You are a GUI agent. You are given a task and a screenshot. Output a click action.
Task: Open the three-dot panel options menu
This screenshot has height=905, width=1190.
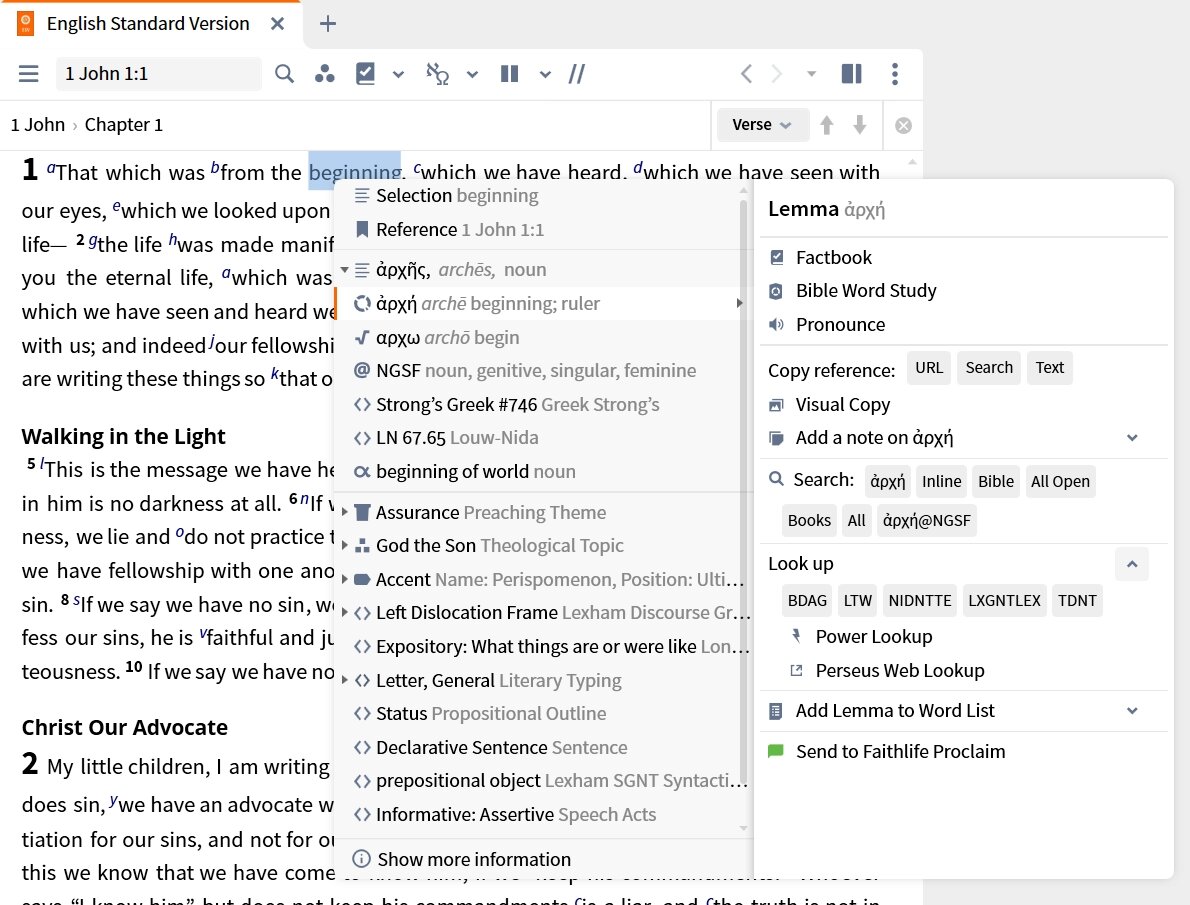tap(895, 74)
